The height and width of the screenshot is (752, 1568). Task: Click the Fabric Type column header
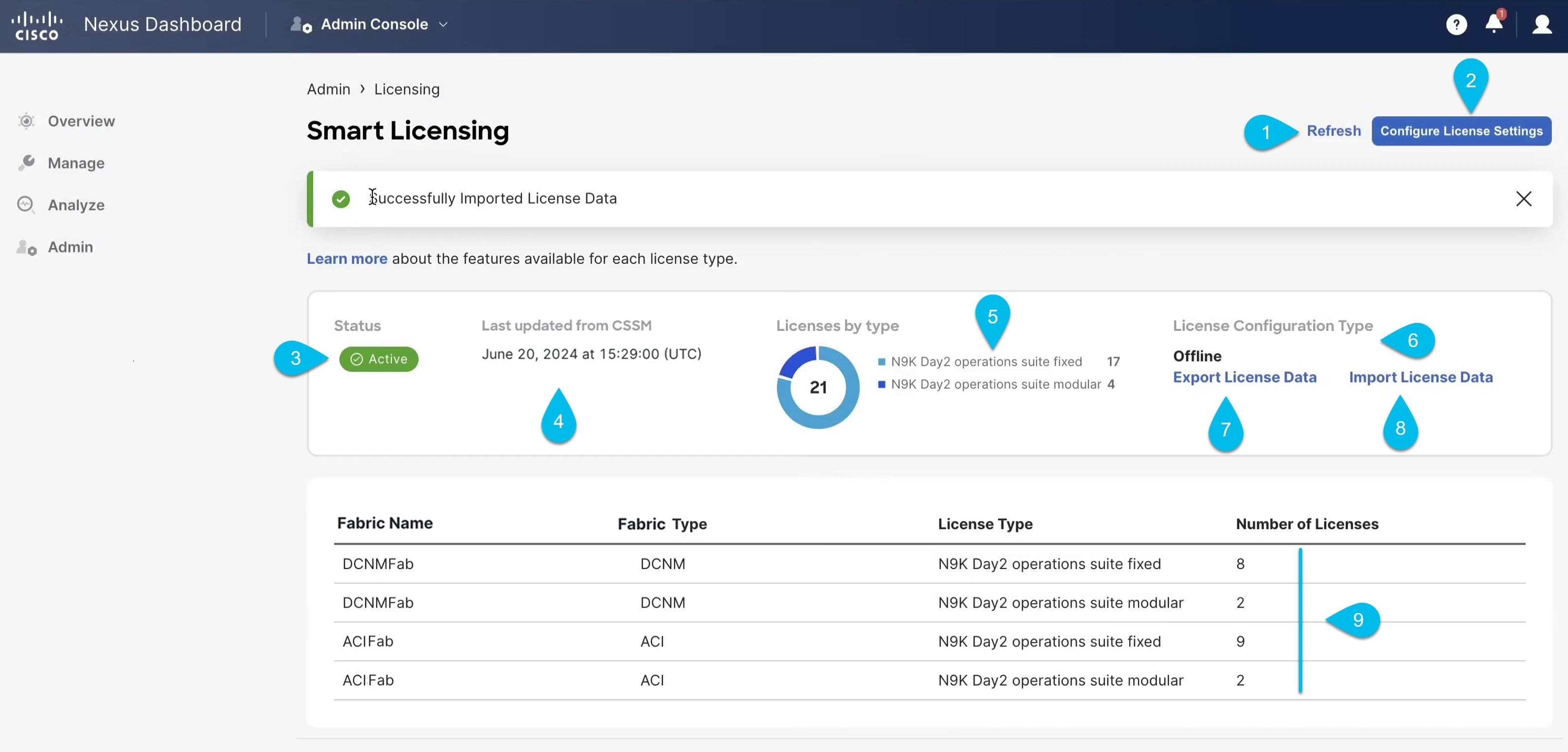[x=662, y=524]
